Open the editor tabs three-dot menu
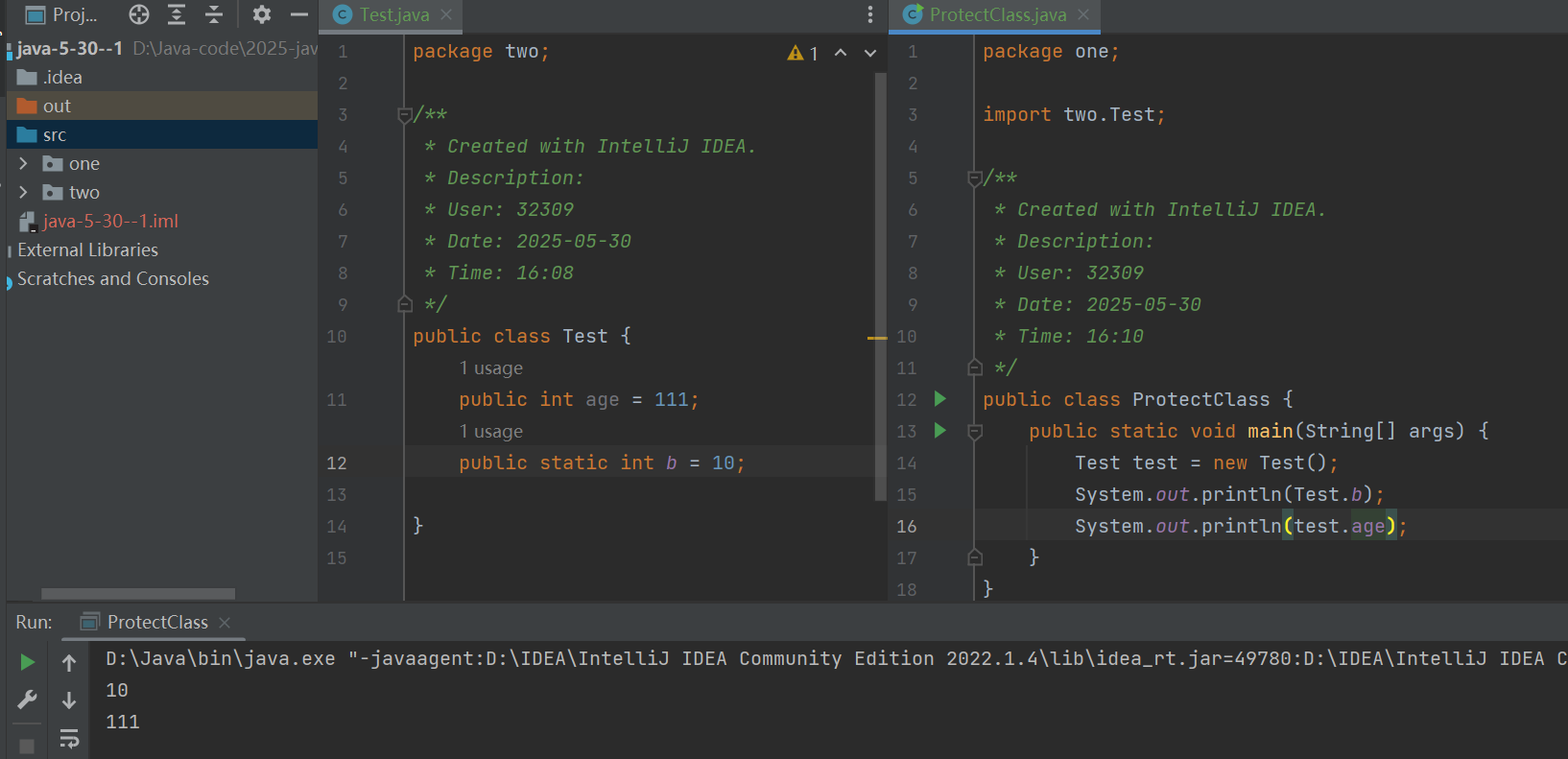This screenshot has height=759, width=1568. pyautogui.click(x=870, y=14)
